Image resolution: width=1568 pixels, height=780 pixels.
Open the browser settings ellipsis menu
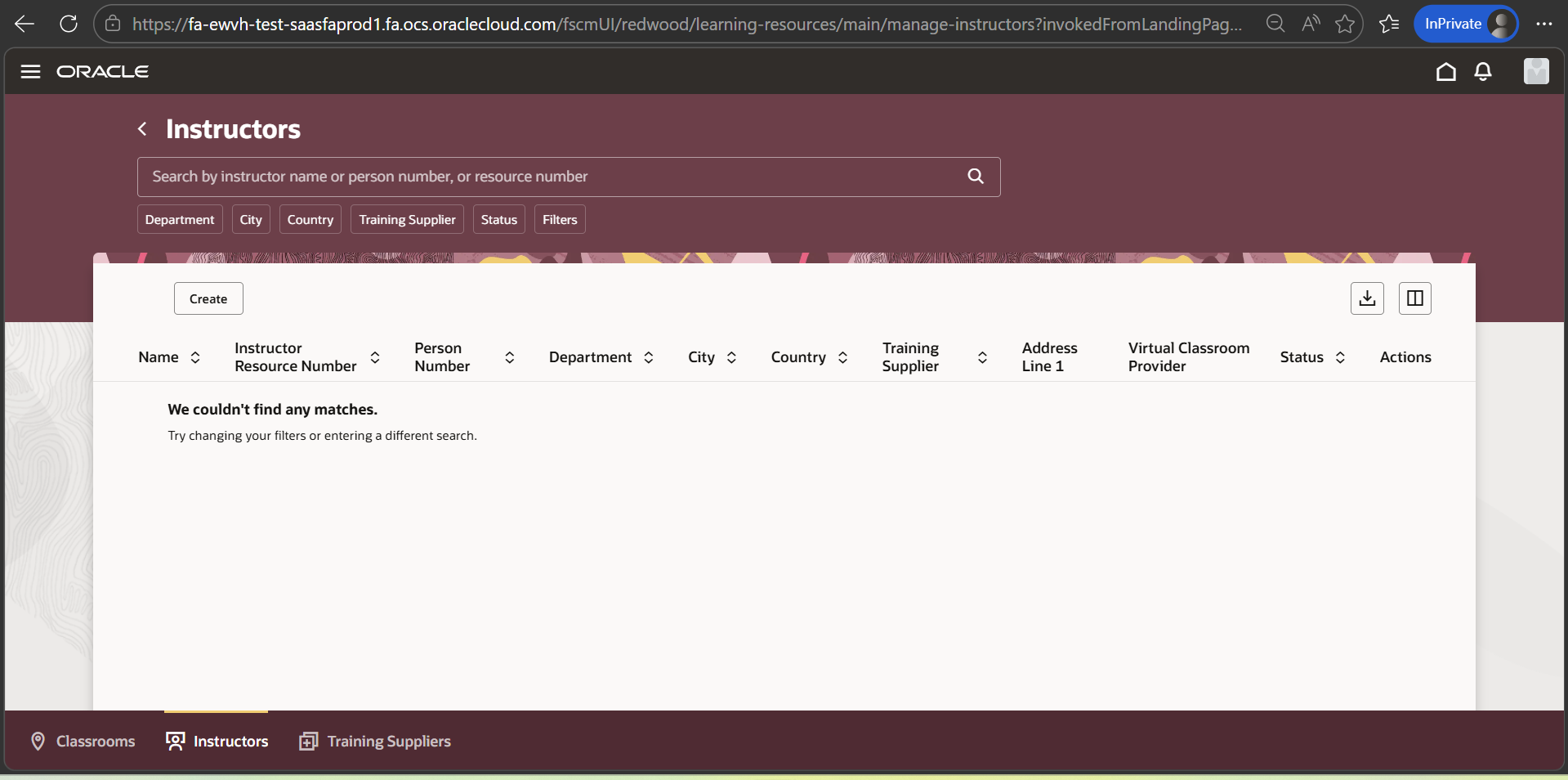click(1543, 24)
